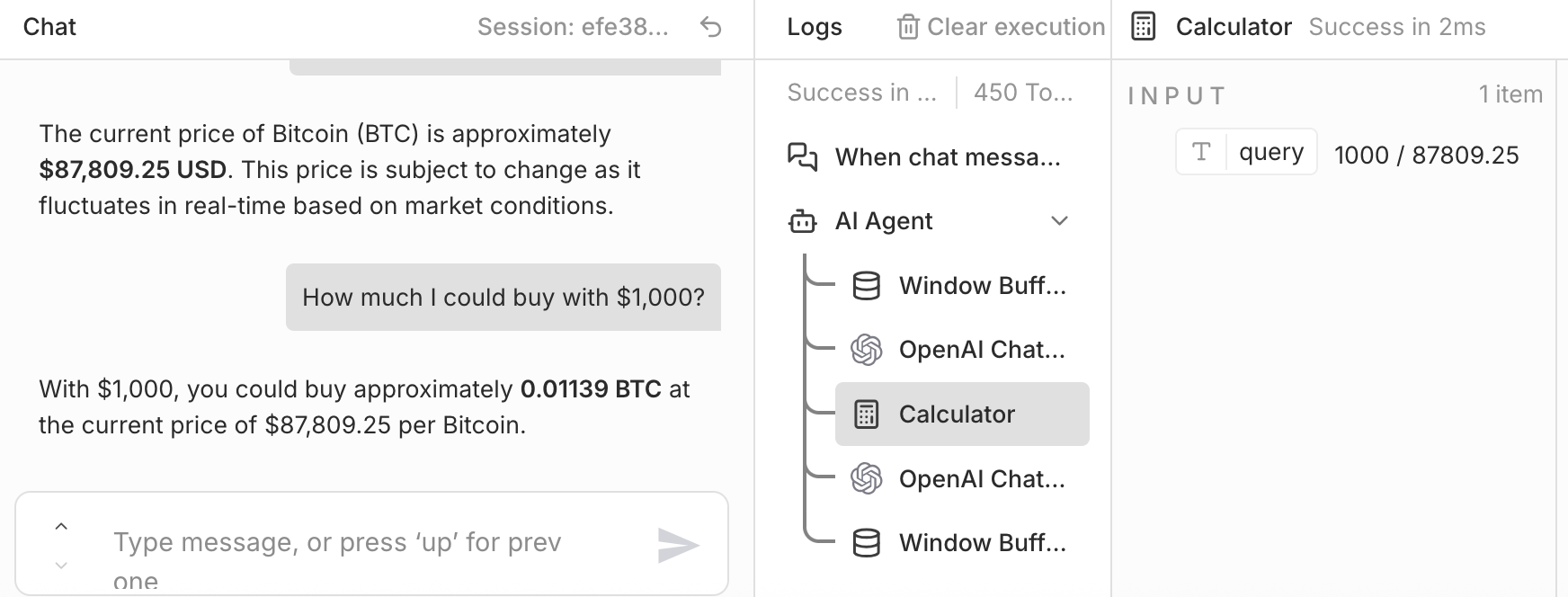Click the first OpenAI Chat logo icon
Image resolution: width=1568 pixels, height=597 pixels.
[866, 350]
